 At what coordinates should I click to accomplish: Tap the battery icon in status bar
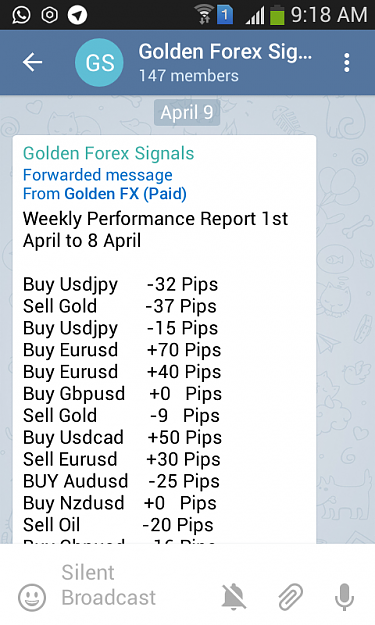pos(277,14)
